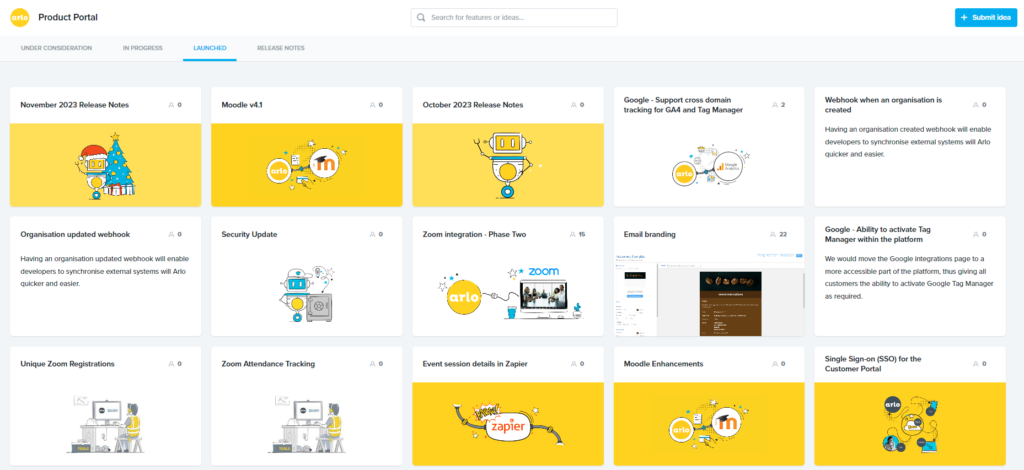Click vote icon on Organisation updated webhook card

point(172,234)
